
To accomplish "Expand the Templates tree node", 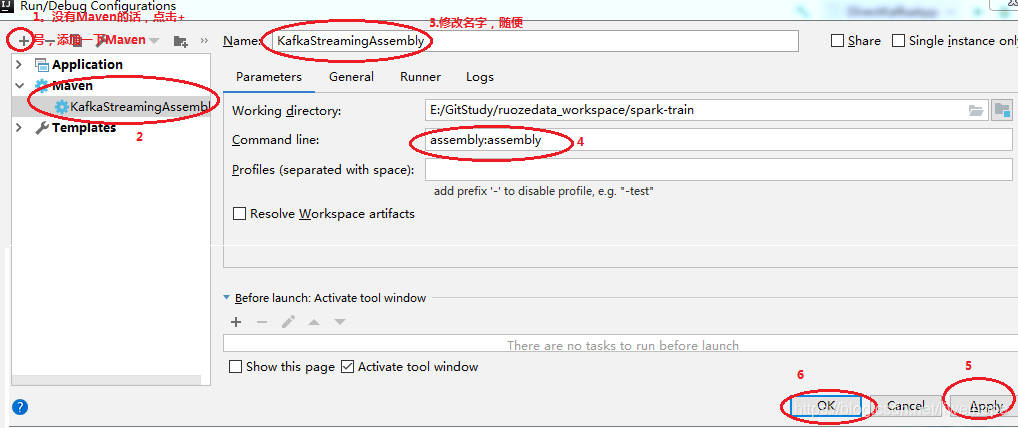I will click(19, 128).
